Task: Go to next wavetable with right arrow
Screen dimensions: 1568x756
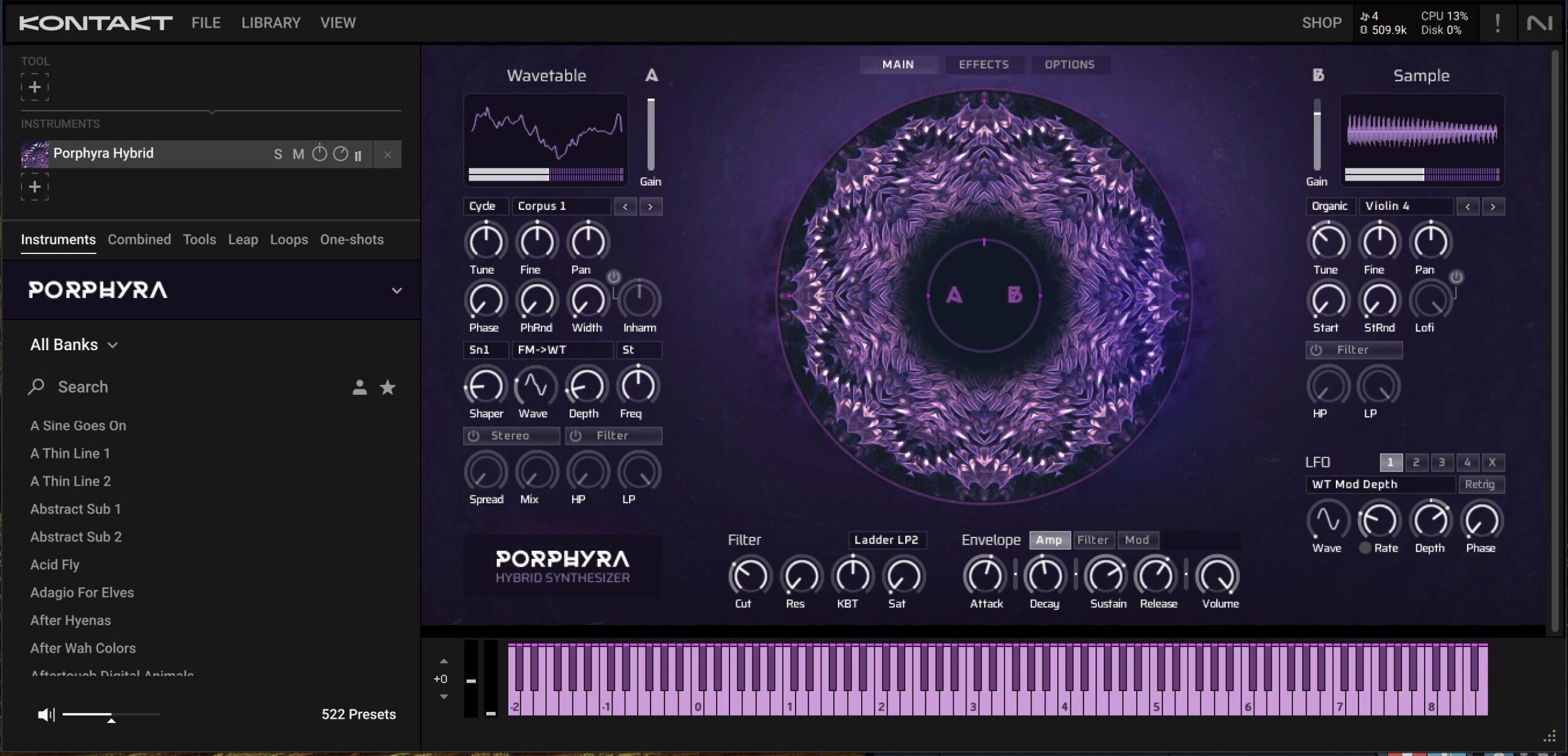Action: (650, 206)
